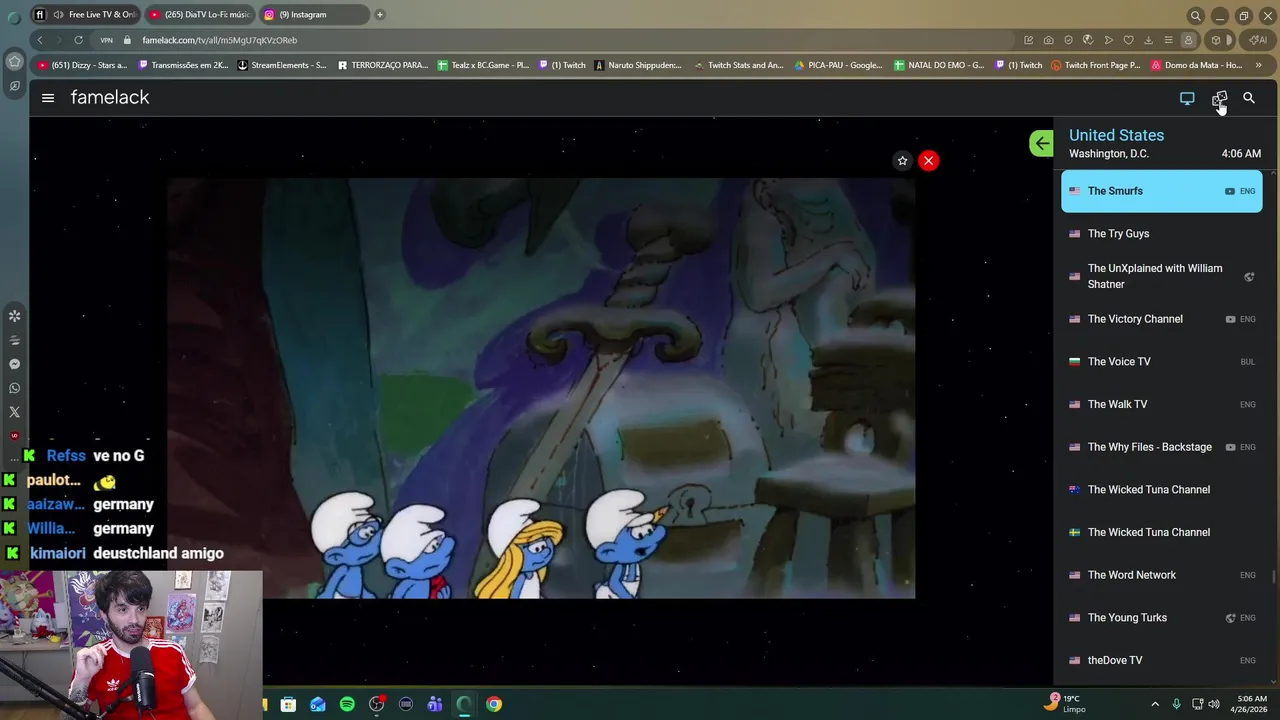Expand the bookmarks bar overflow chevron
The height and width of the screenshot is (720, 1280).
click(x=1258, y=65)
